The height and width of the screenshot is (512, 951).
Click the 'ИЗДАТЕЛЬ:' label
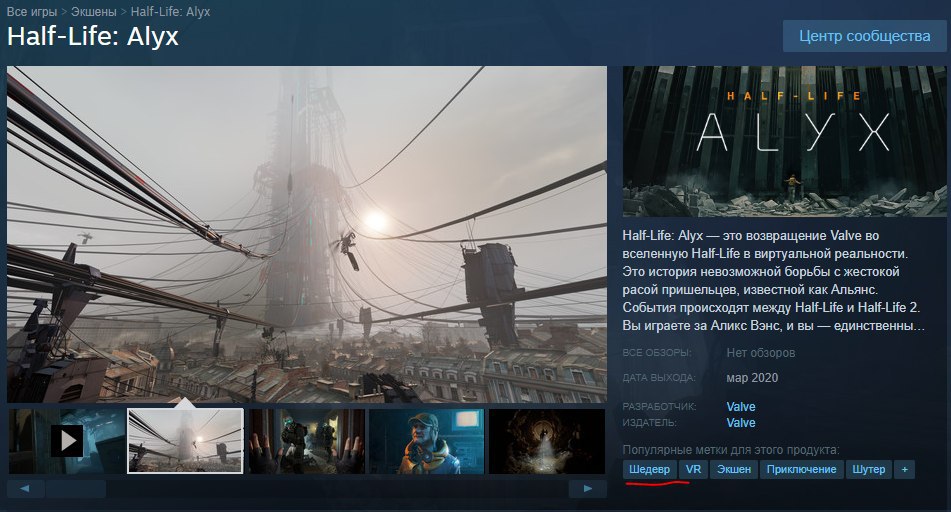(650, 422)
